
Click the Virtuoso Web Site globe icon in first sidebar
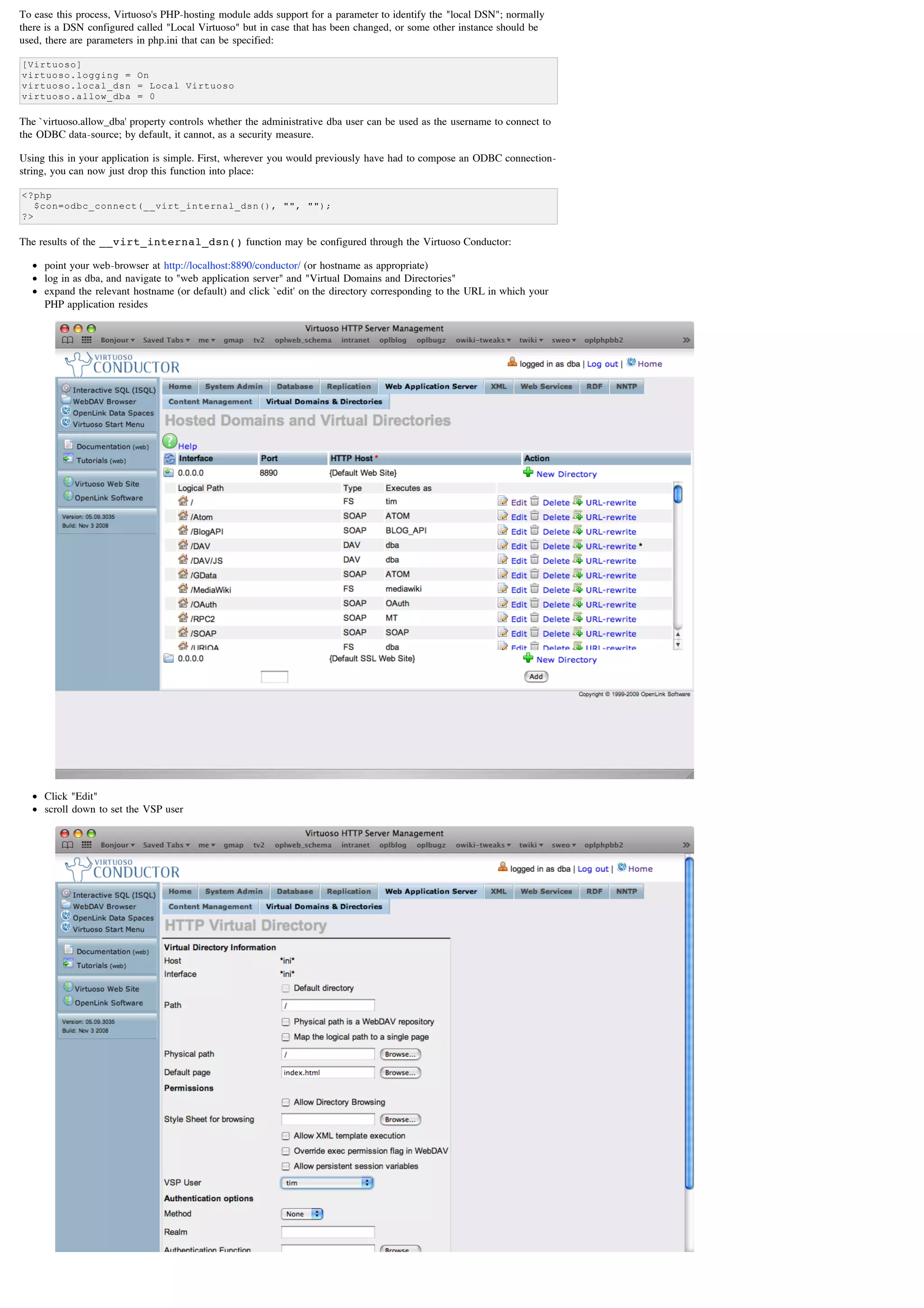(68, 482)
